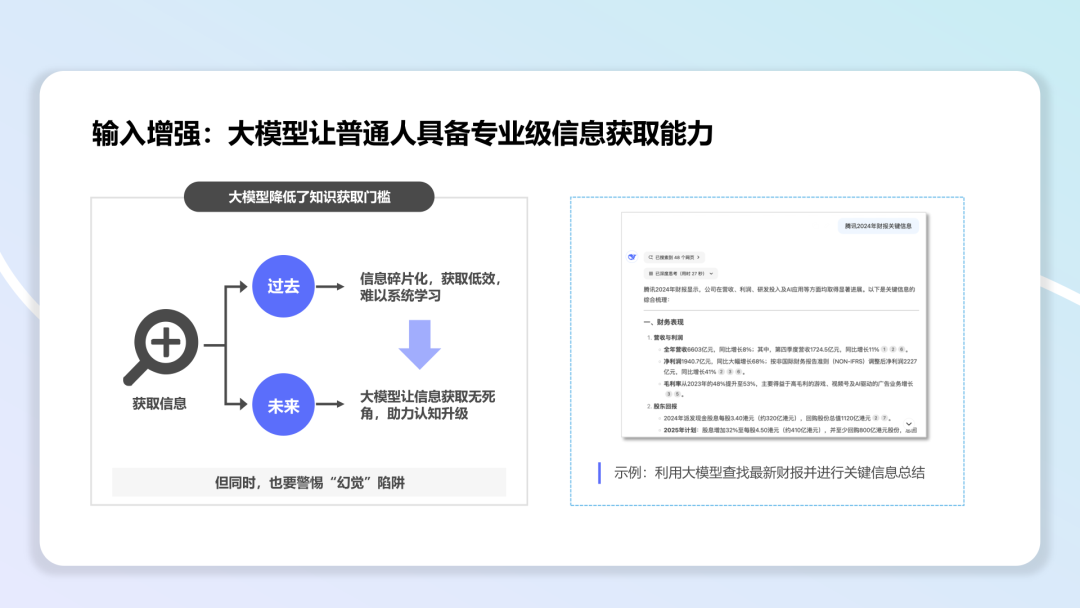Click the '大模型降低了知识获取门槛' dark pill header
1080x608 pixels.
[309, 197]
